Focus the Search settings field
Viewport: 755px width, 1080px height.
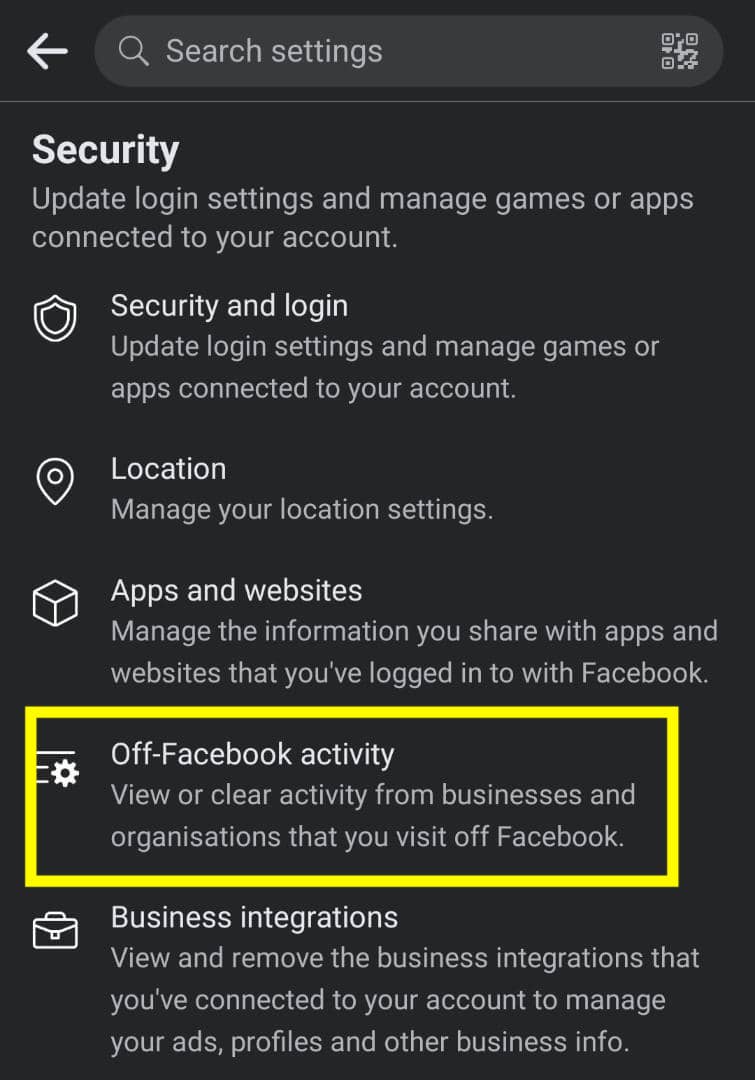[408, 51]
